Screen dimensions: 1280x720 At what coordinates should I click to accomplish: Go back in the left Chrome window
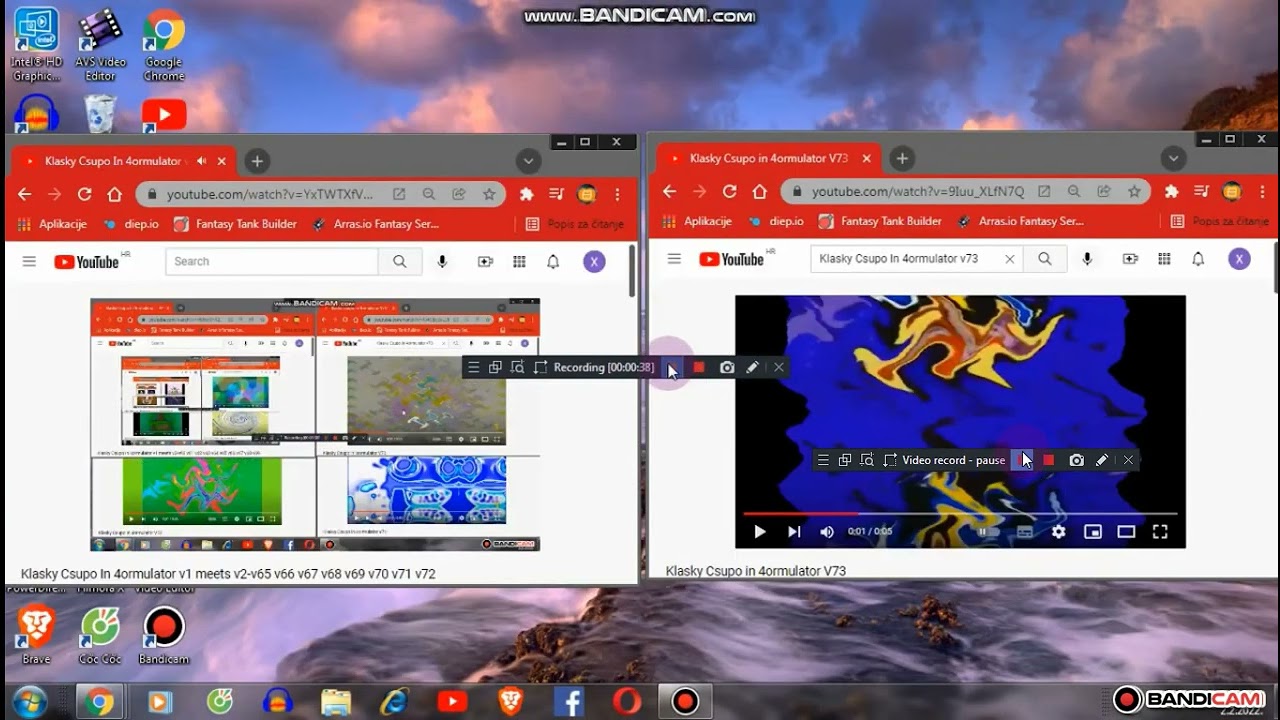pyautogui.click(x=25, y=194)
